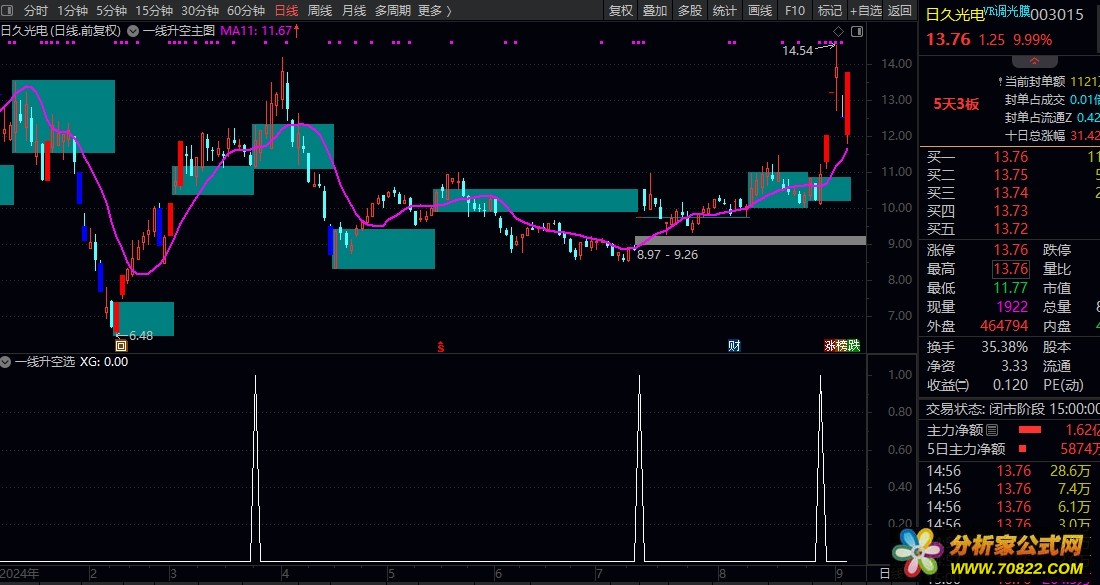Click the boxed 最高 13.76 value

pos(1011,269)
